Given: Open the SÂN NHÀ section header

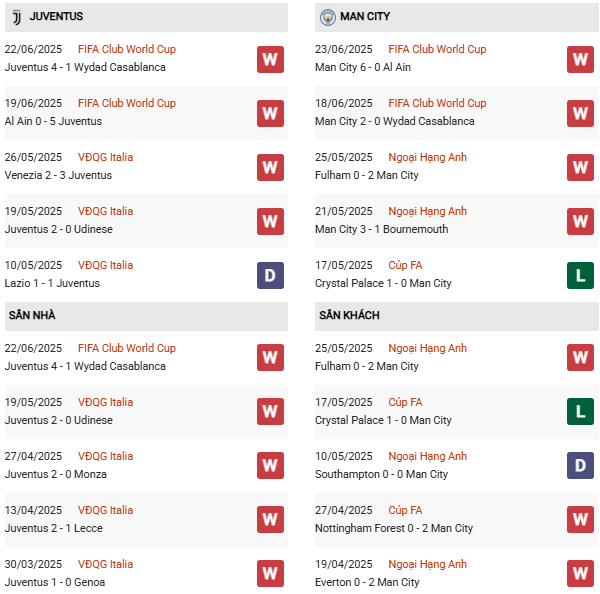Looking at the screenshot, I should [32, 315].
